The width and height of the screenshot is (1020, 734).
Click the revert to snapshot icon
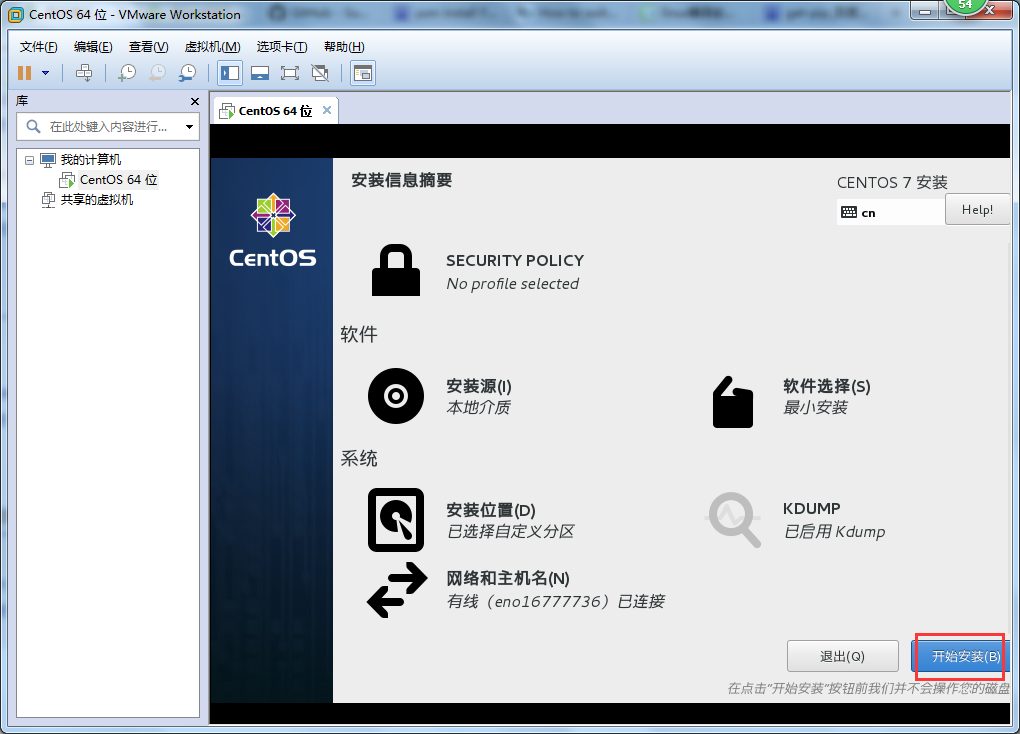point(157,73)
